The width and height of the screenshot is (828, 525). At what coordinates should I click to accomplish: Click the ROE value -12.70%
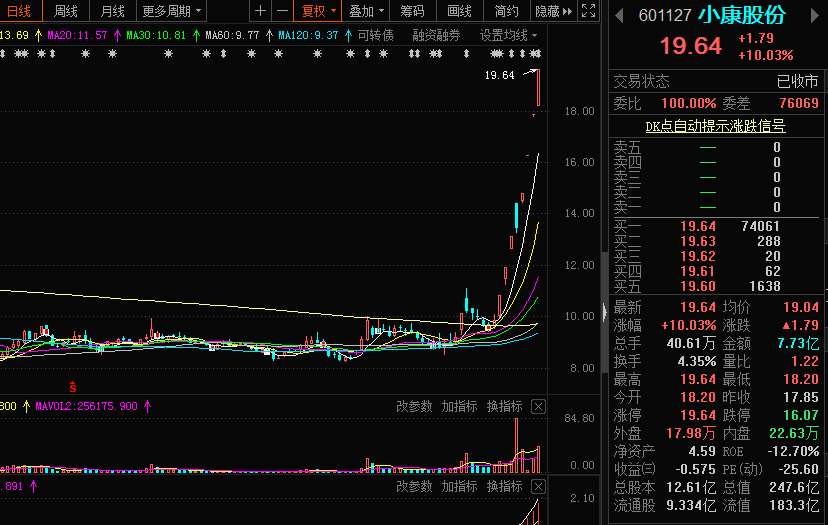(793, 451)
